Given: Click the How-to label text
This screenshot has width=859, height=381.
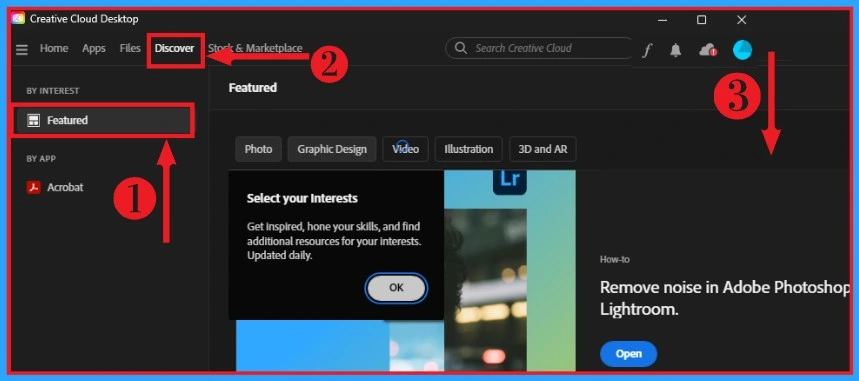Looking at the screenshot, I should [615, 259].
